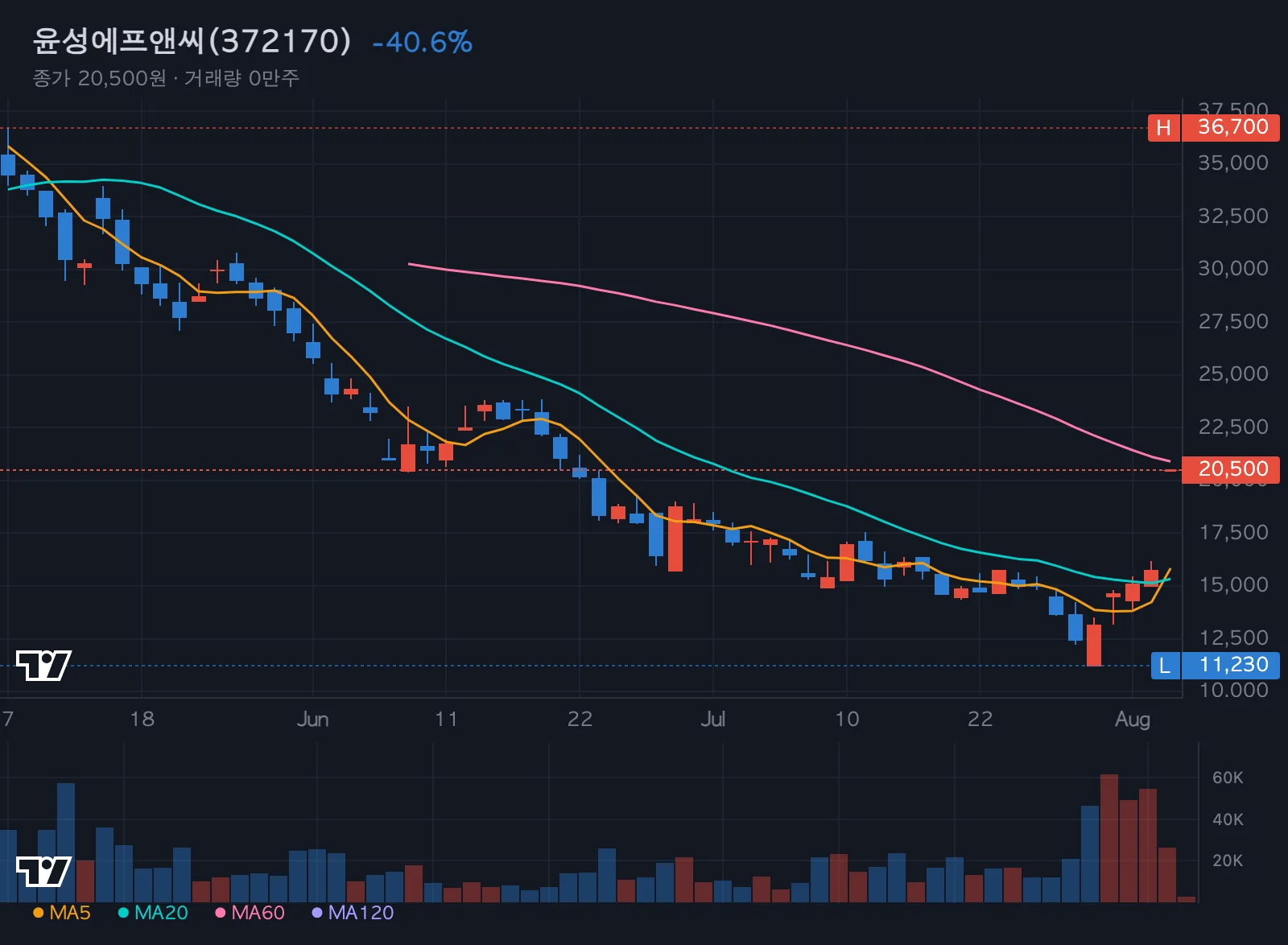Viewport: 1288px width, 945px height.
Task: Click the 10,000 price axis label
Action: coord(1233,691)
